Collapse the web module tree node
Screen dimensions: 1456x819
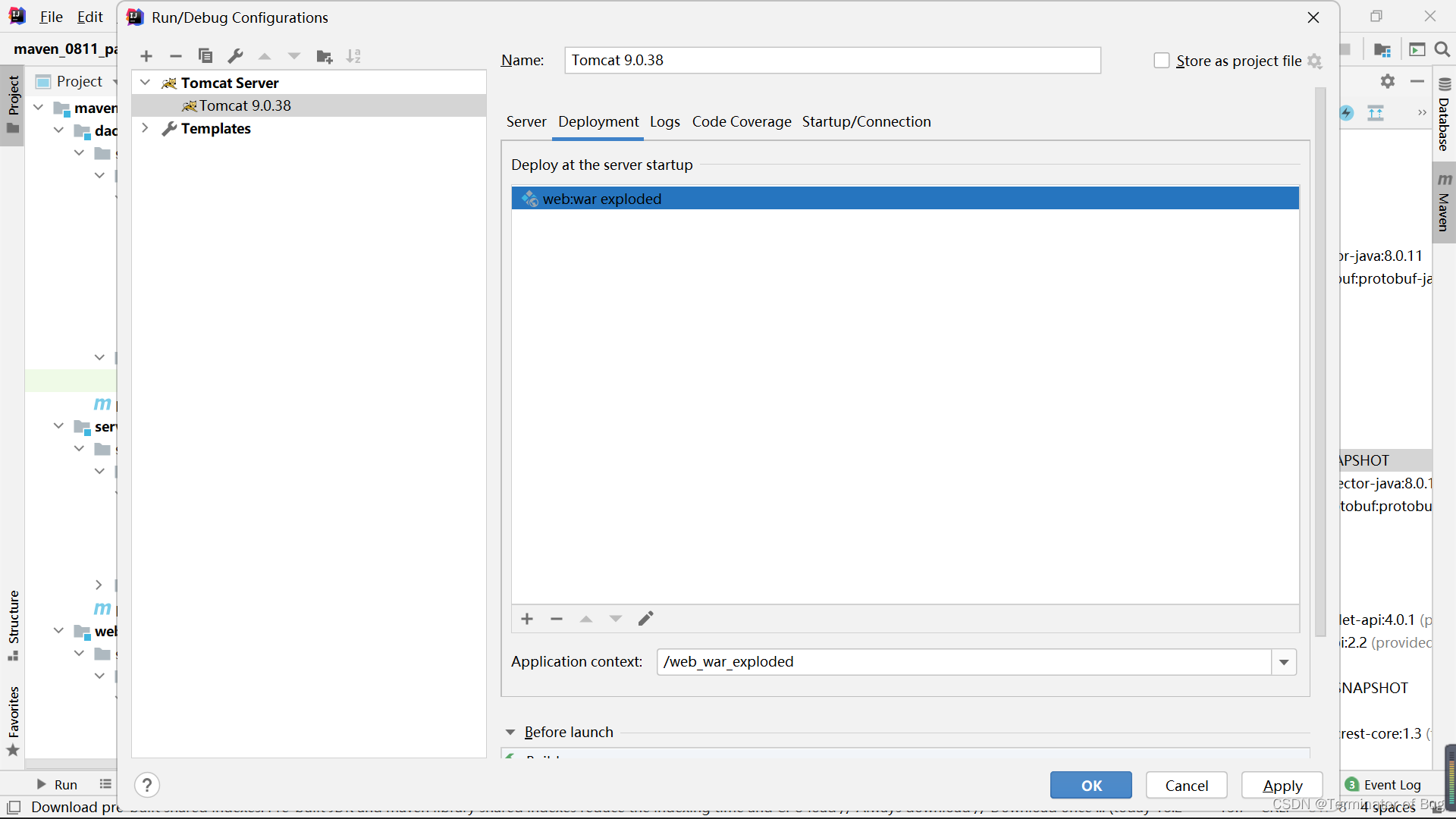[58, 631]
